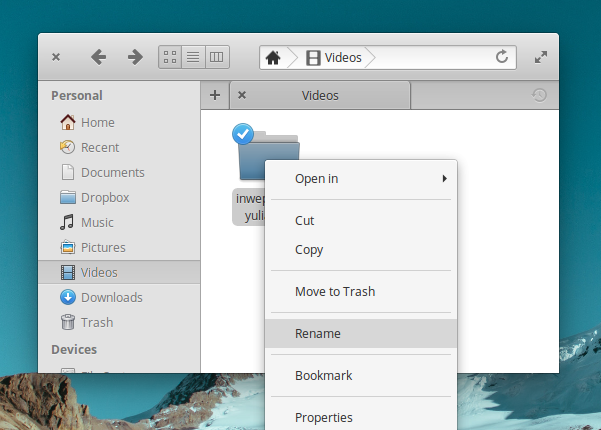Open Downloads in the sidebar
This screenshot has width=601, height=430.
111,297
